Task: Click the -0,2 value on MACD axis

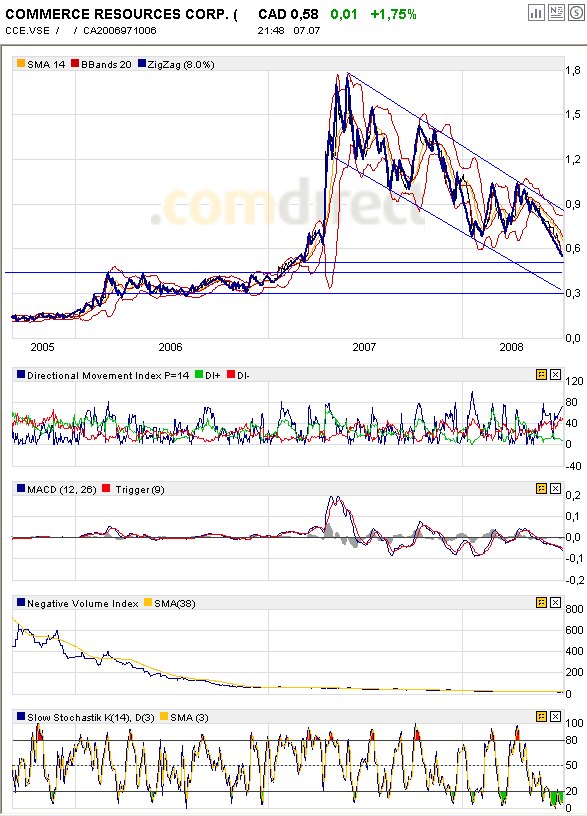Action: click(x=575, y=580)
